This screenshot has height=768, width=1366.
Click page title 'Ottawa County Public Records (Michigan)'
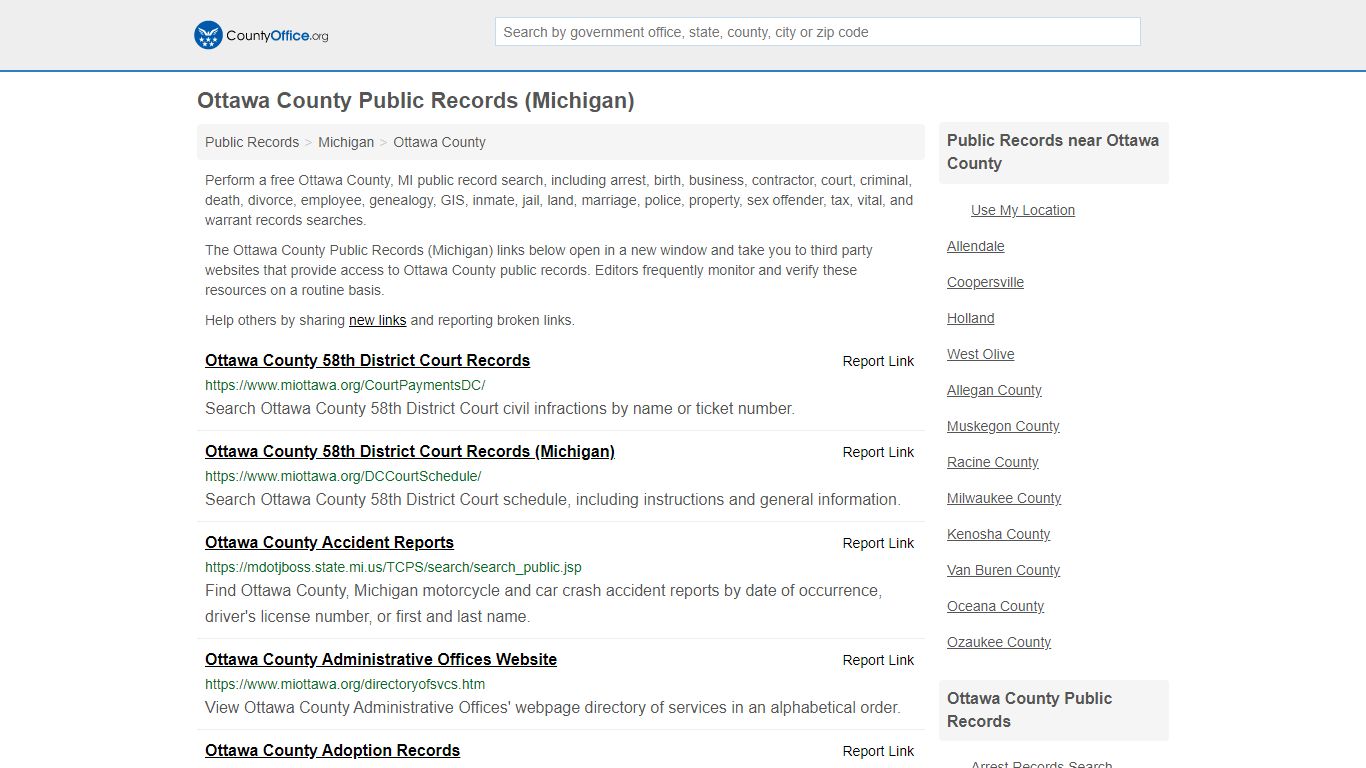click(416, 101)
